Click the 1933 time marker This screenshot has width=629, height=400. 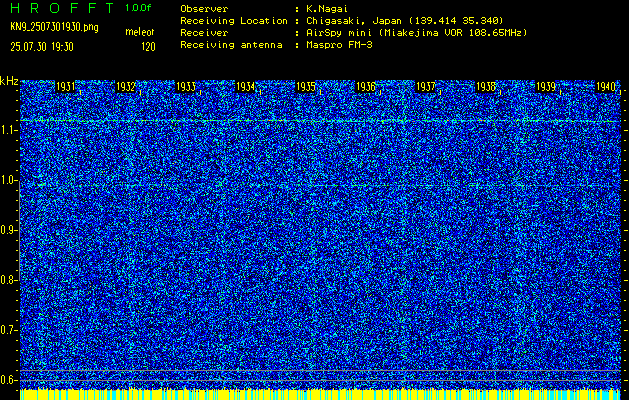pyautogui.click(x=186, y=87)
